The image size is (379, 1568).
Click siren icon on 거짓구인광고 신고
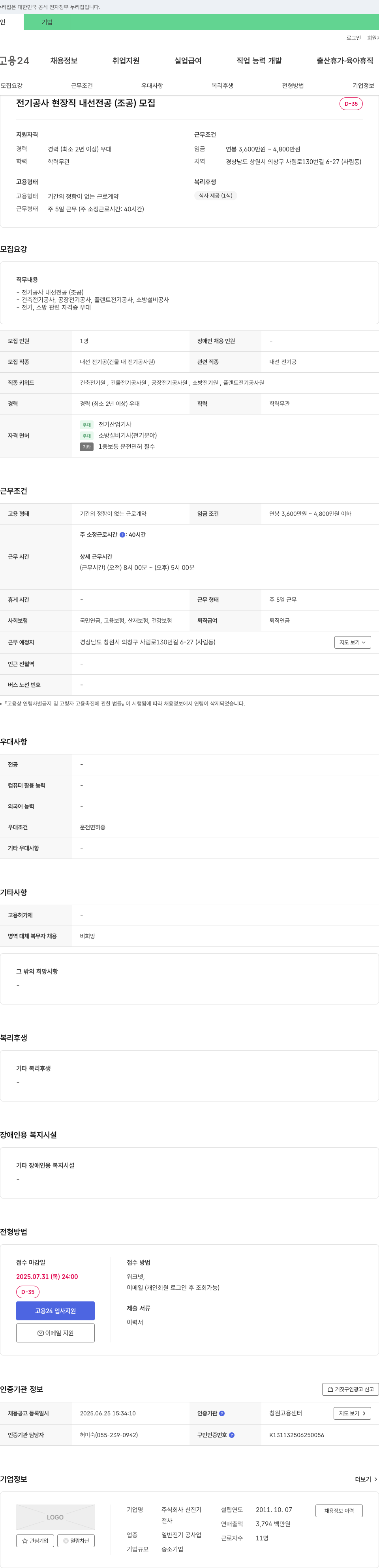pos(330,1389)
